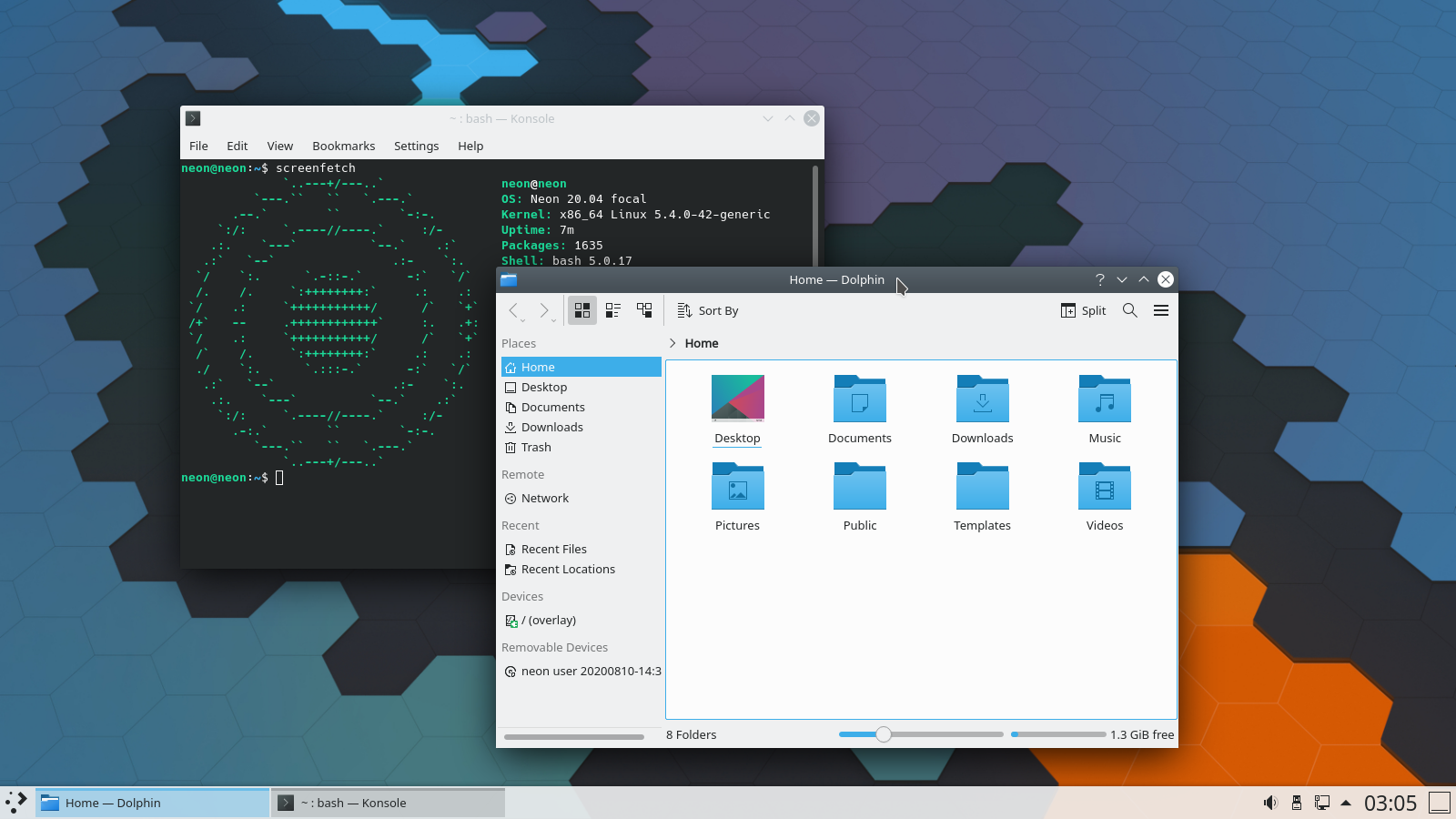Activate the Icons view mode
1456x819 pixels.
(x=582, y=310)
